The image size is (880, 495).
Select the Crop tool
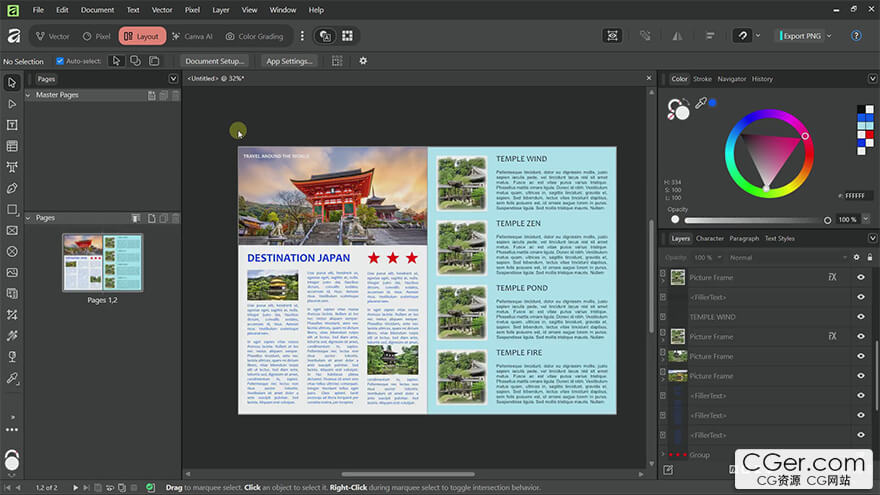12,314
